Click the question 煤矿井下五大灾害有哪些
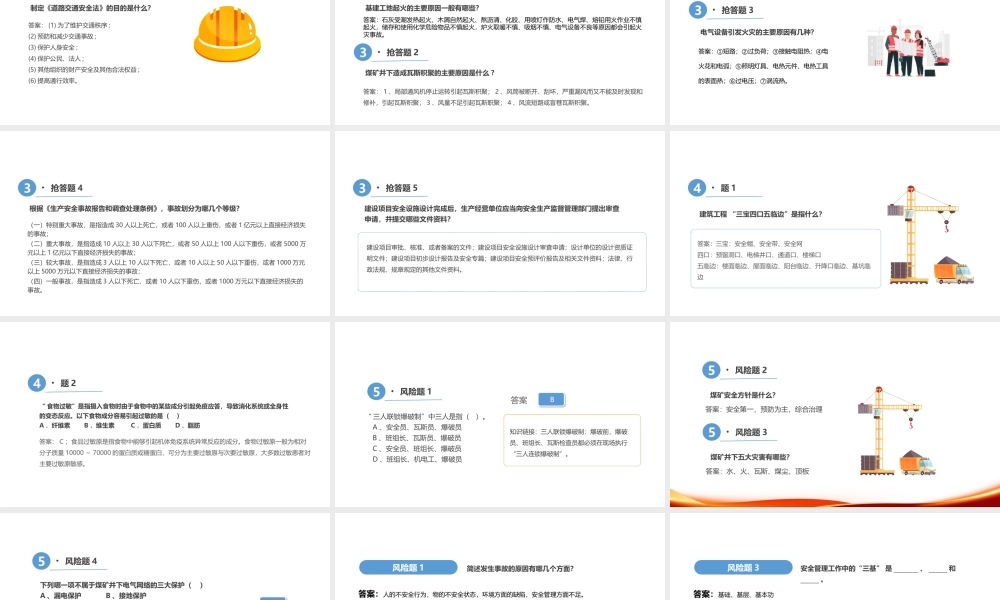Screen dimensions: 1000x600 749,457
